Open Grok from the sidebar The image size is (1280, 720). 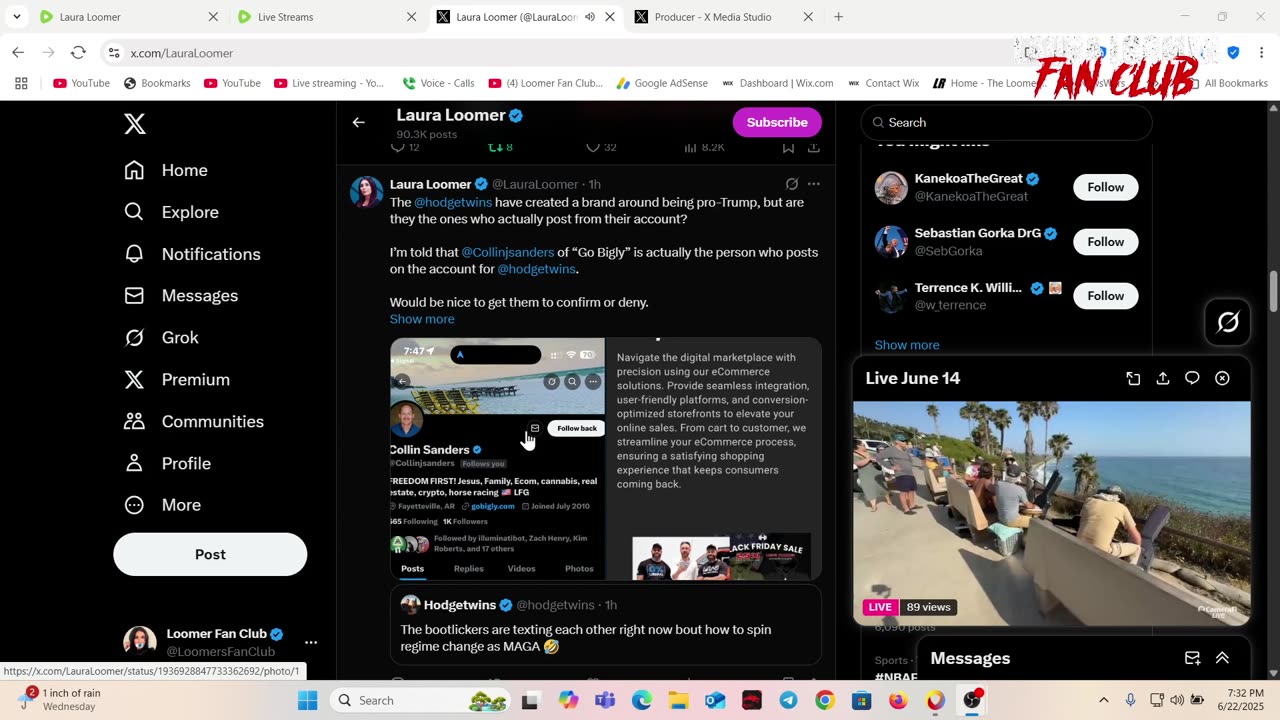(x=161, y=338)
